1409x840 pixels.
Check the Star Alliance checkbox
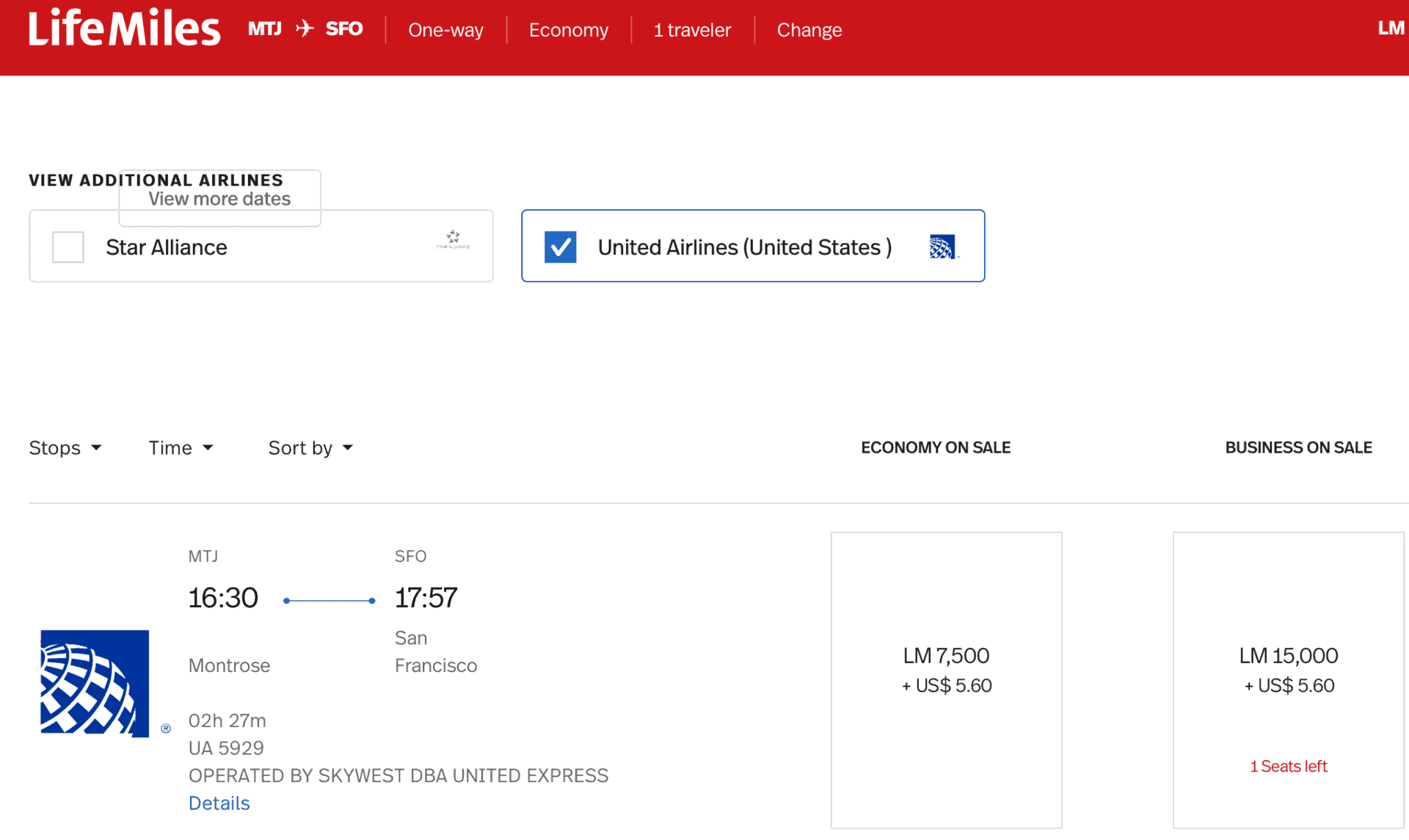(68, 246)
